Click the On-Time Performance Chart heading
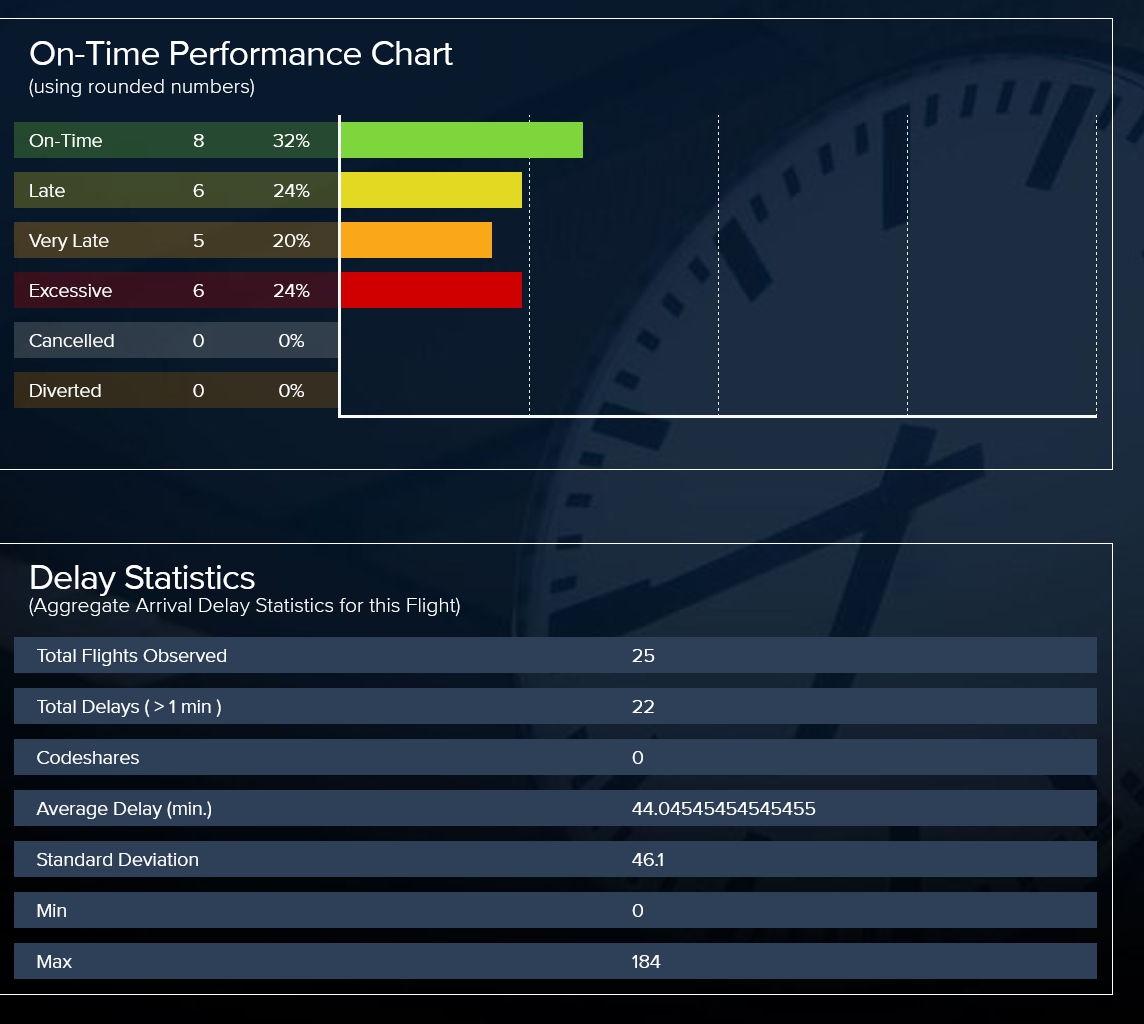 pyautogui.click(x=241, y=53)
